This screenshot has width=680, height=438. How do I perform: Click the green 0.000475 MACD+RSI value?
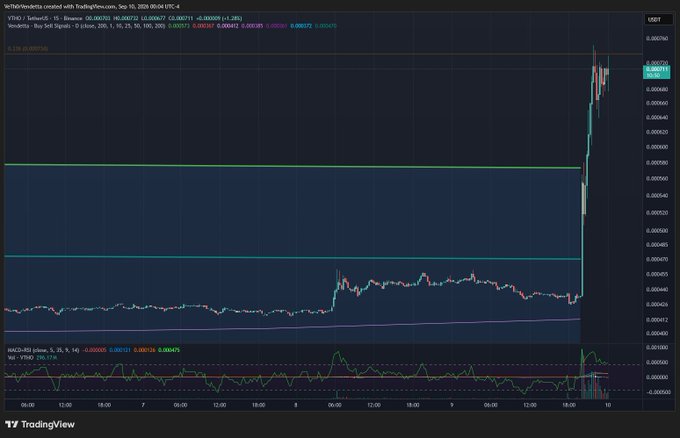coord(169,350)
